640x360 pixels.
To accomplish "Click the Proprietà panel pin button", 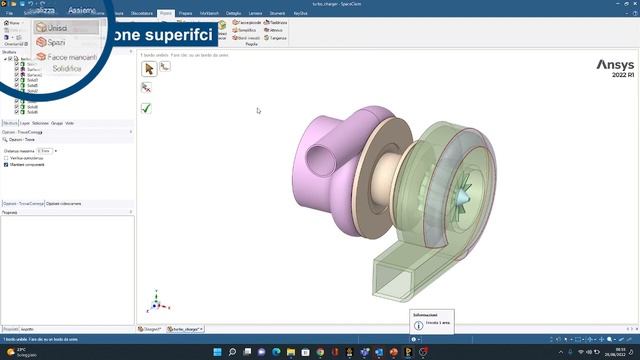I will [x=131, y=212].
